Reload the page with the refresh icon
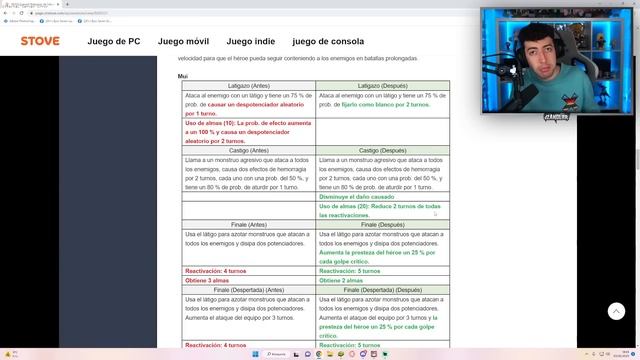The width and height of the screenshot is (640, 360). pyautogui.click(x=22, y=13)
